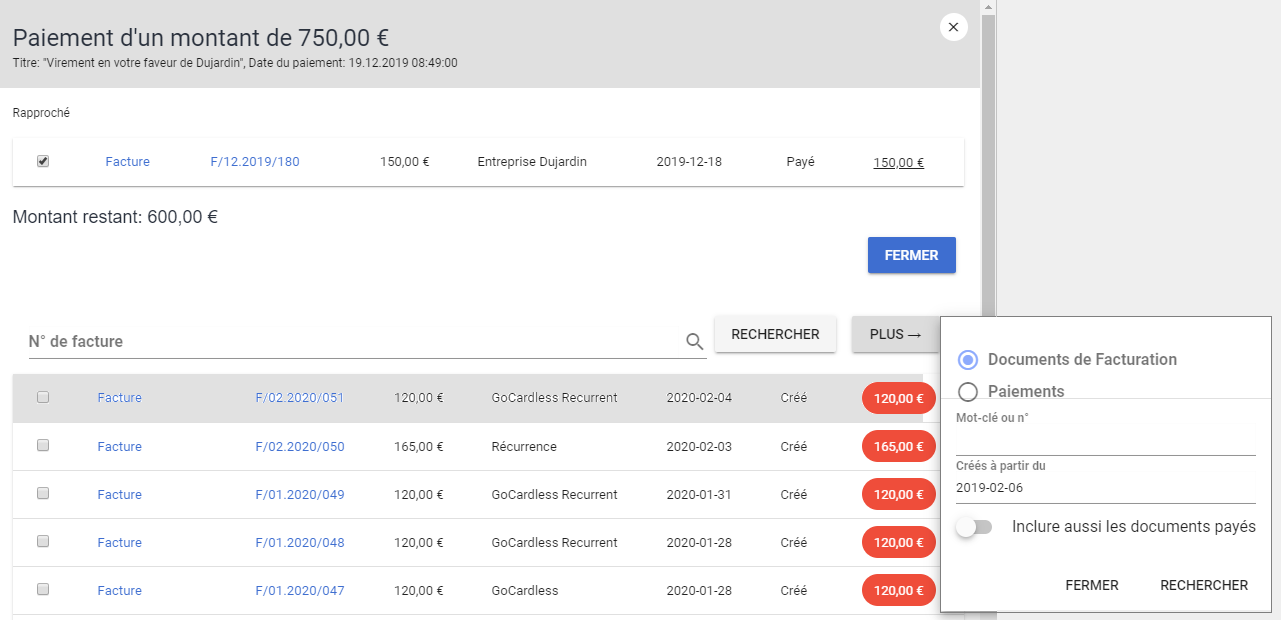Click Montant restant: 600,00 € text
The height and width of the screenshot is (620, 1281).
click(115, 217)
